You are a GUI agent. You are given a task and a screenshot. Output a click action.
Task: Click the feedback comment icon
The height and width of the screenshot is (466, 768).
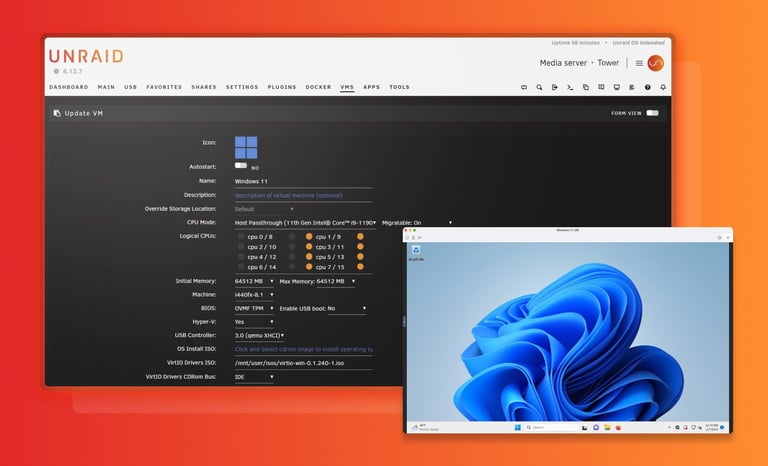[601, 87]
